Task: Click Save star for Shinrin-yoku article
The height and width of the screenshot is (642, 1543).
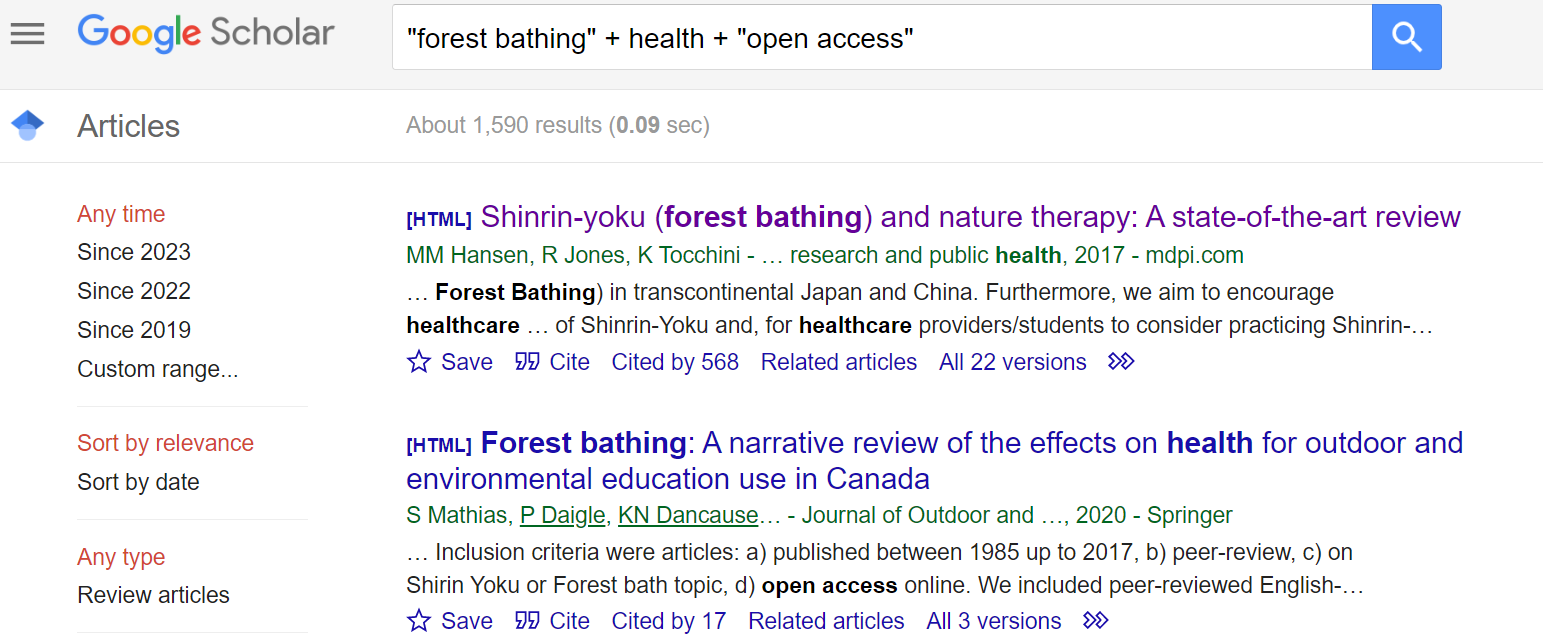Action: point(419,362)
